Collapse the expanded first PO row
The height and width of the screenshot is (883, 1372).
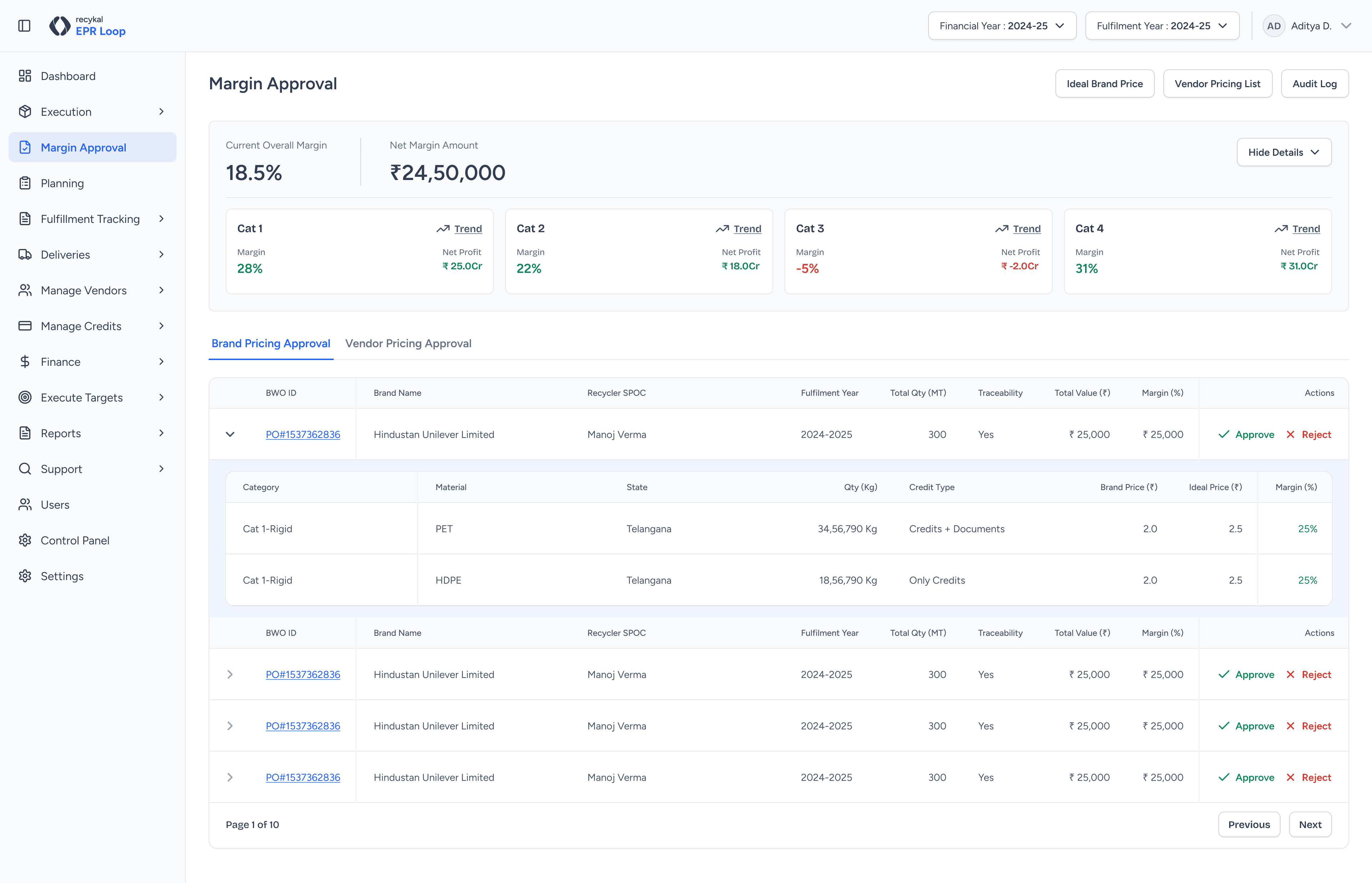click(230, 434)
